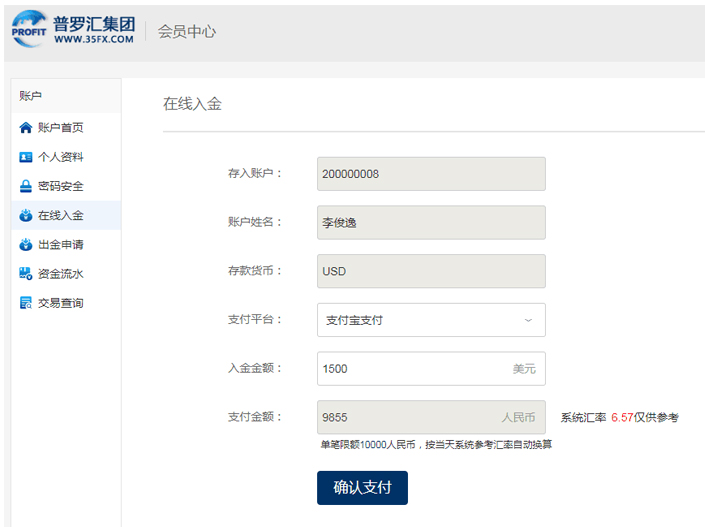Click the icon beside 资金流水
This screenshot has width=705, height=527.
pos(26,273)
